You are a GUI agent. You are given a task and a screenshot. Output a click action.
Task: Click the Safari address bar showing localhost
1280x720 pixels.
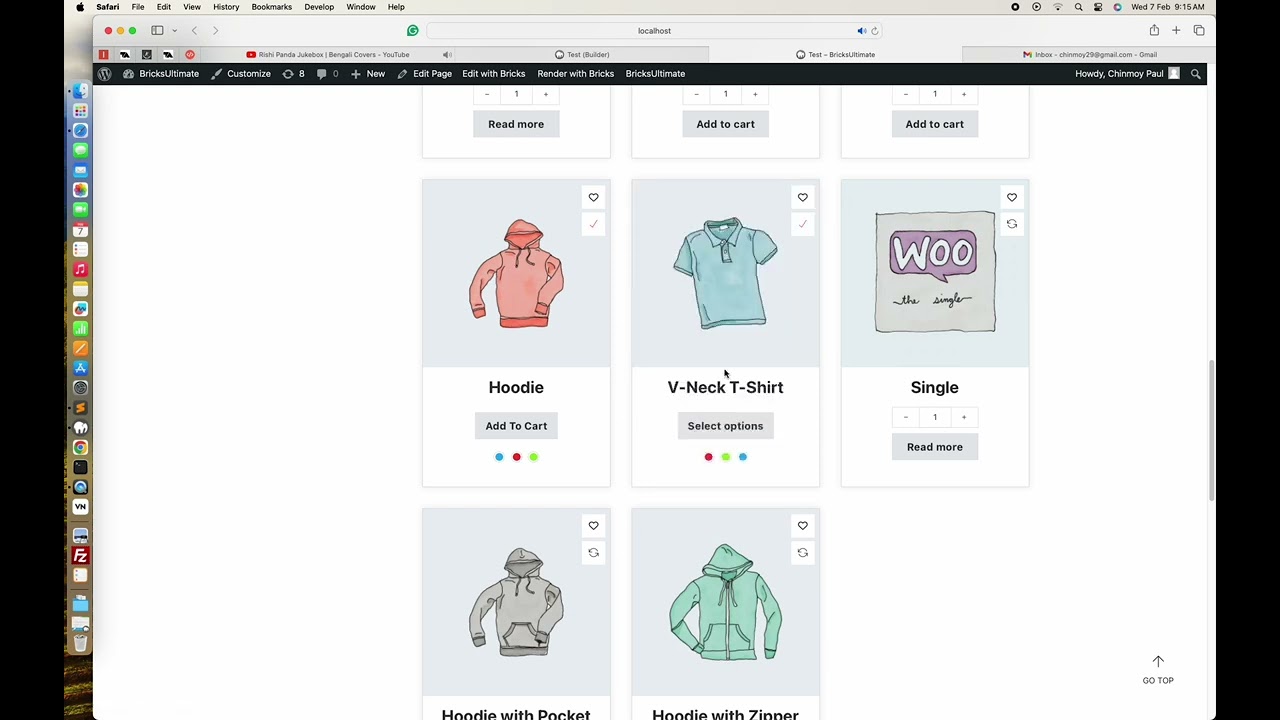click(x=654, y=31)
